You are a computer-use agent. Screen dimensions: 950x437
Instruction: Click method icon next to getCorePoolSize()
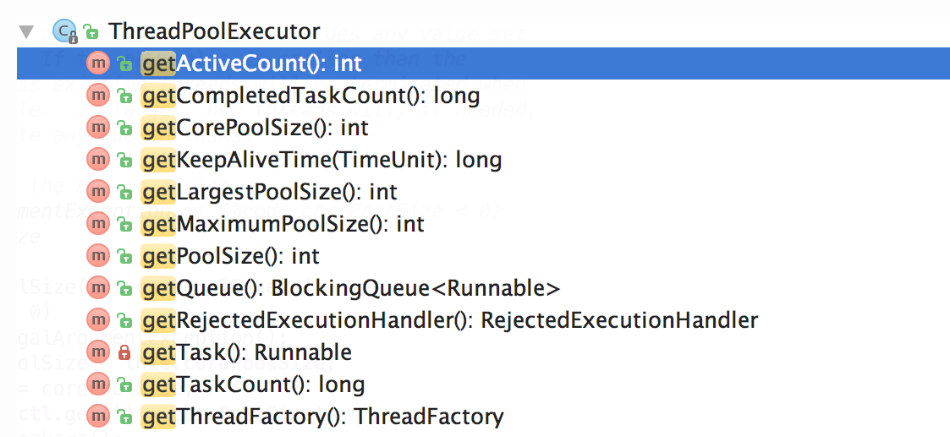[98, 128]
